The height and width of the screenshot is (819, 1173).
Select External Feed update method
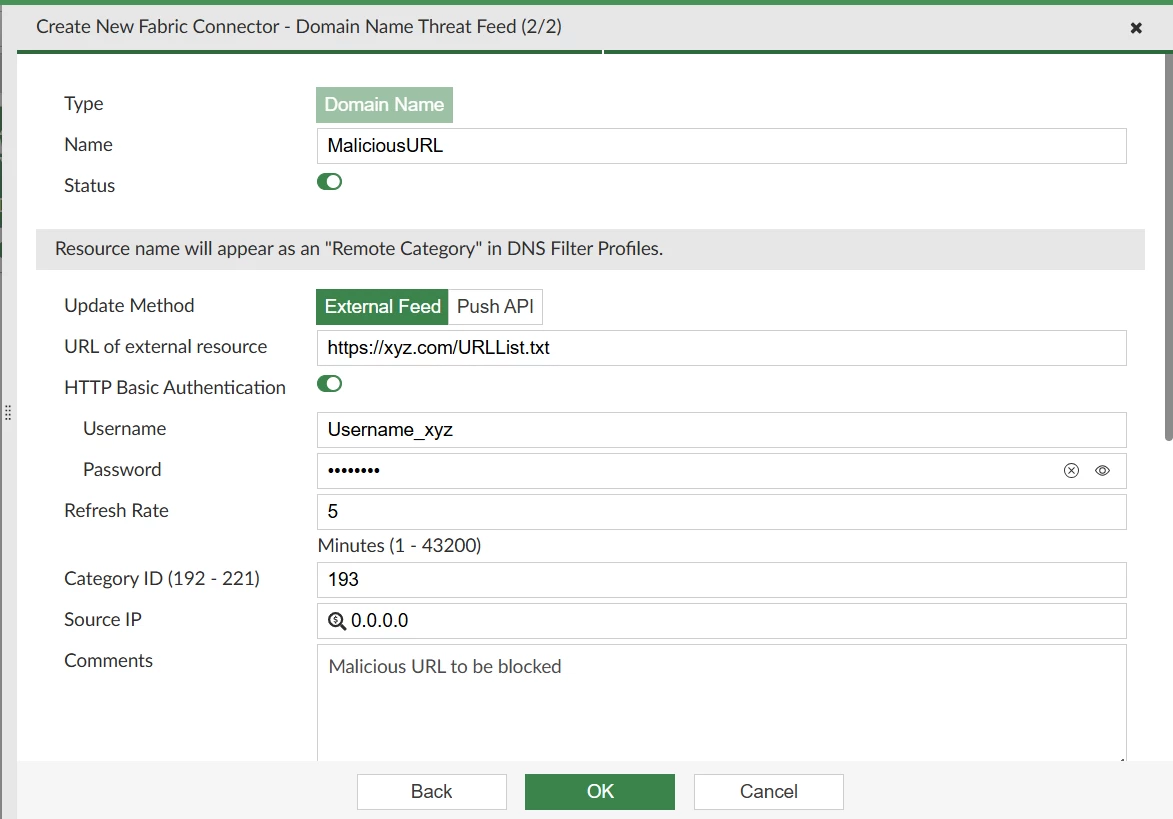(x=382, y=307)
